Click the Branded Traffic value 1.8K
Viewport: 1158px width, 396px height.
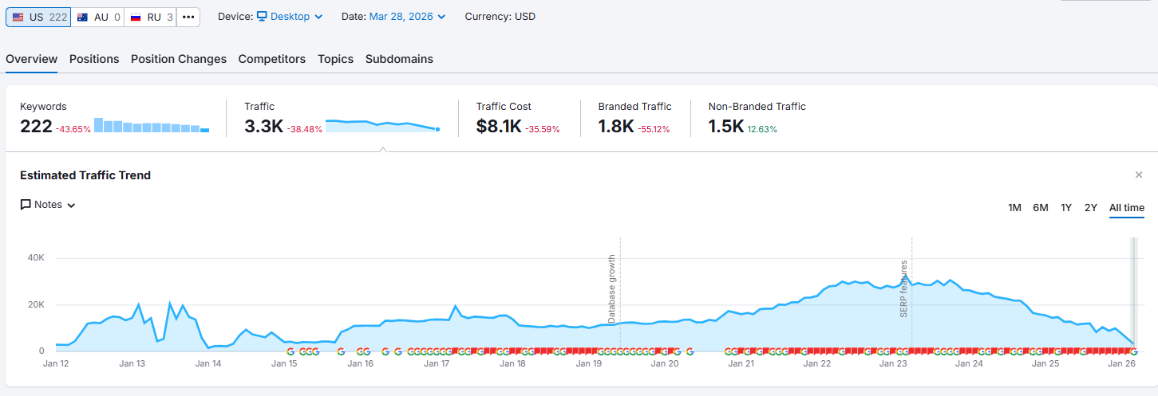coord(616,126)
